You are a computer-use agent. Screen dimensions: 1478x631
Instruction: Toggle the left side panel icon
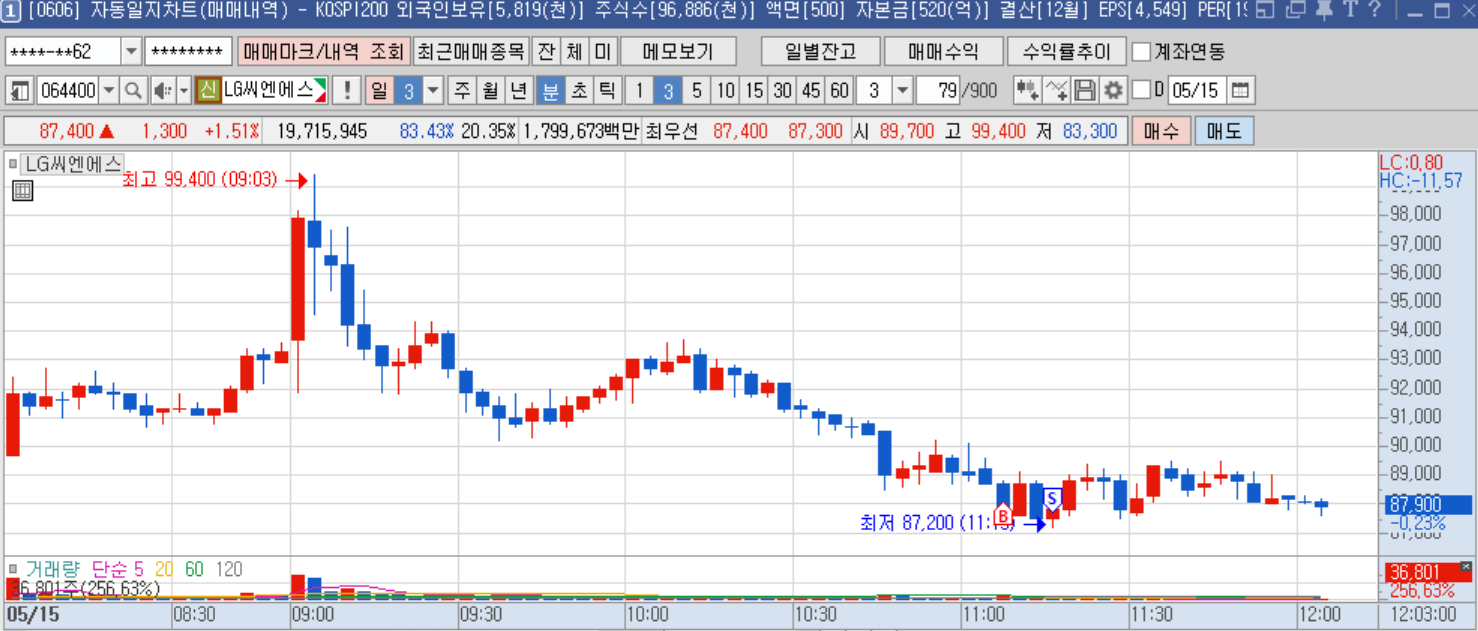19,91
